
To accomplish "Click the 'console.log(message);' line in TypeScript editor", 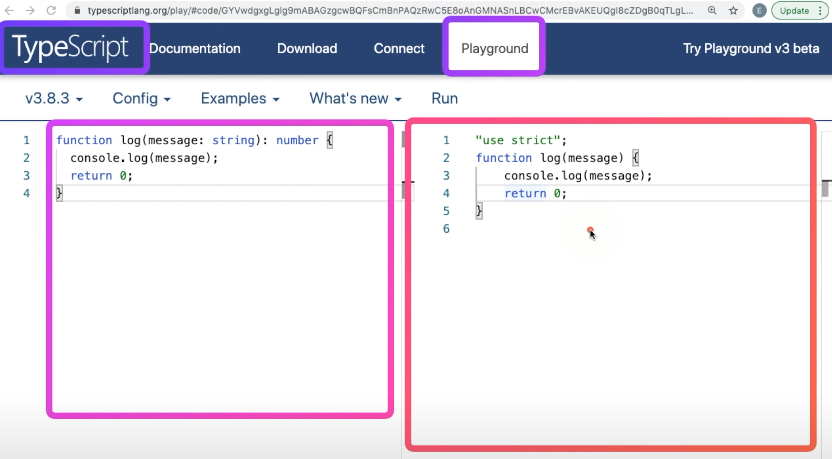I will (144, 158).
